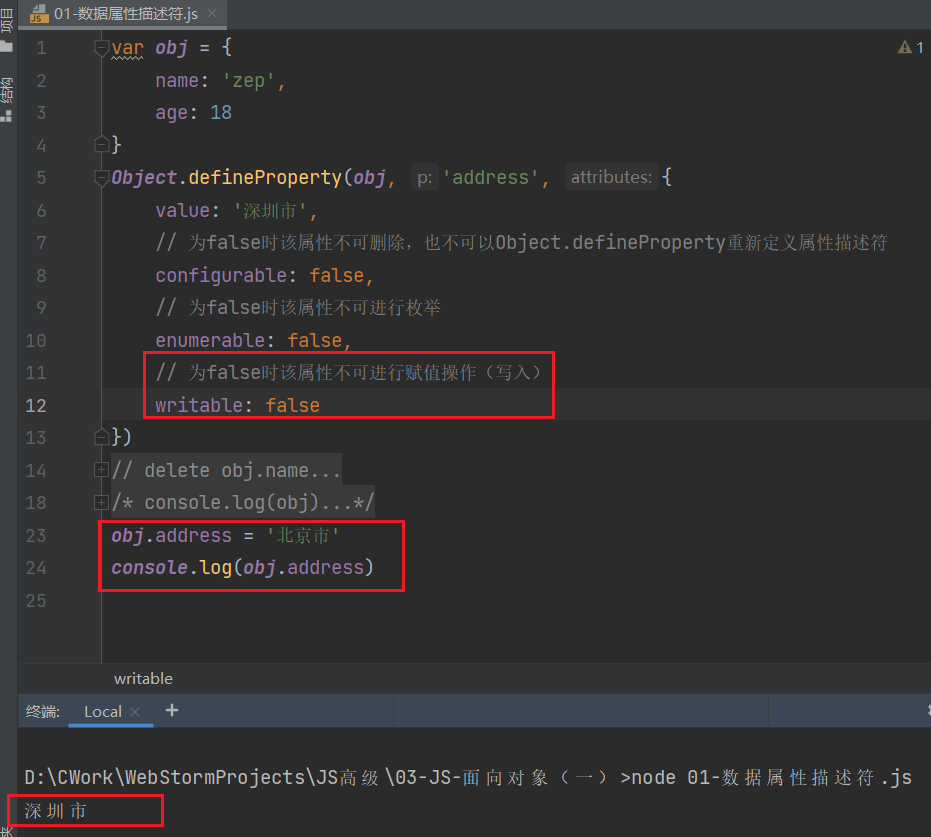
Task: Click the 'address' string parameter
Action: pyautogui.click(x=490, y=177)
